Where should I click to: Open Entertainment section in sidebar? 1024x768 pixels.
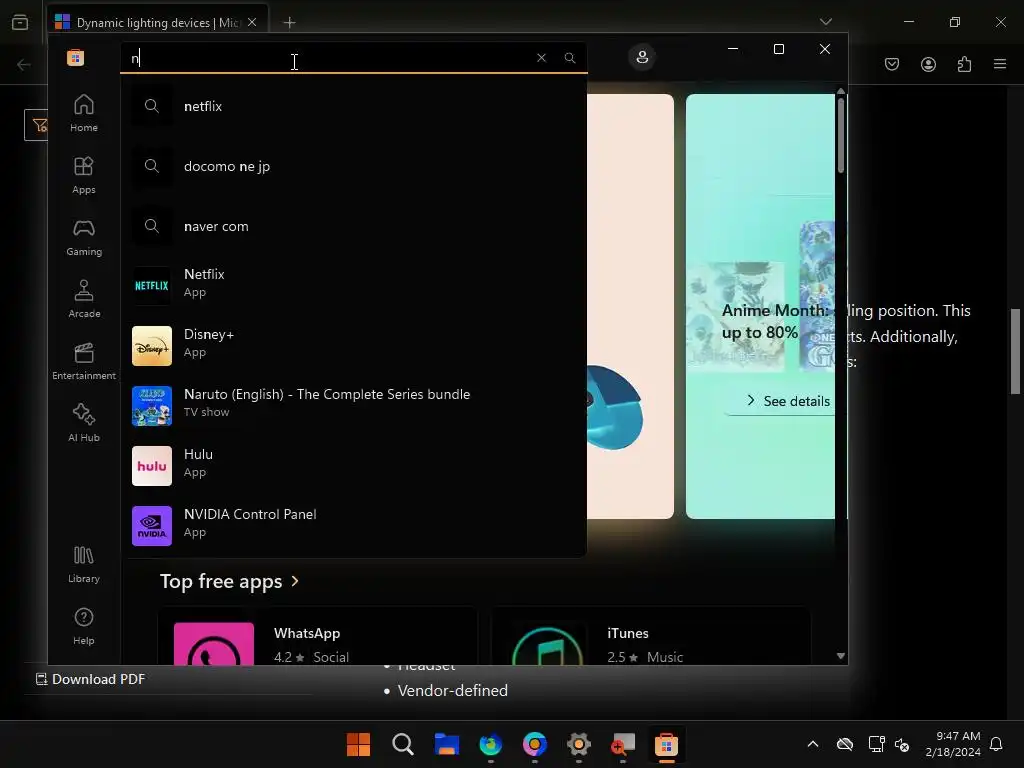click(x=84, y=362)
